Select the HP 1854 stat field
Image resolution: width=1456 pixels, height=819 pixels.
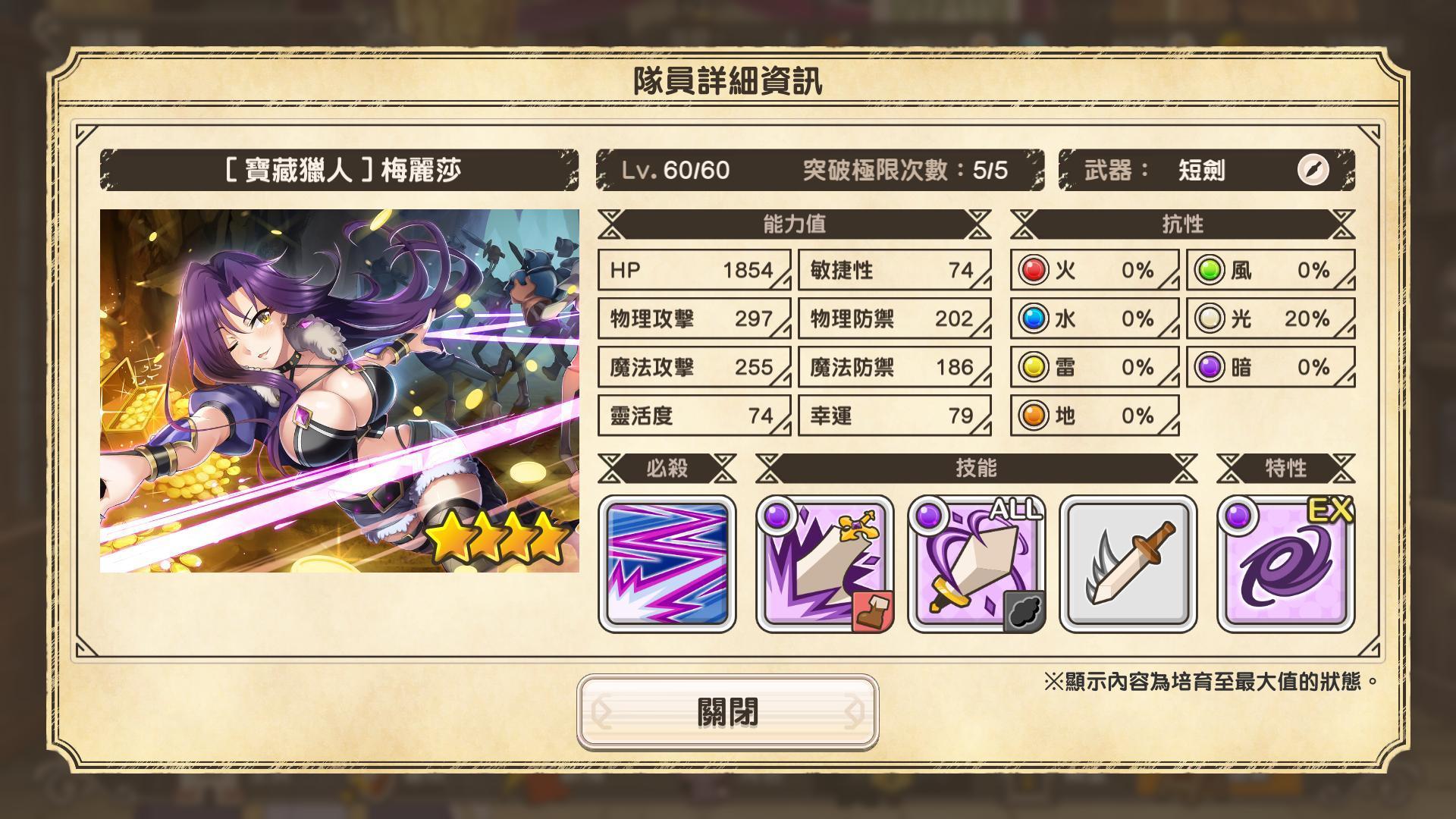(x=694, y=270)
